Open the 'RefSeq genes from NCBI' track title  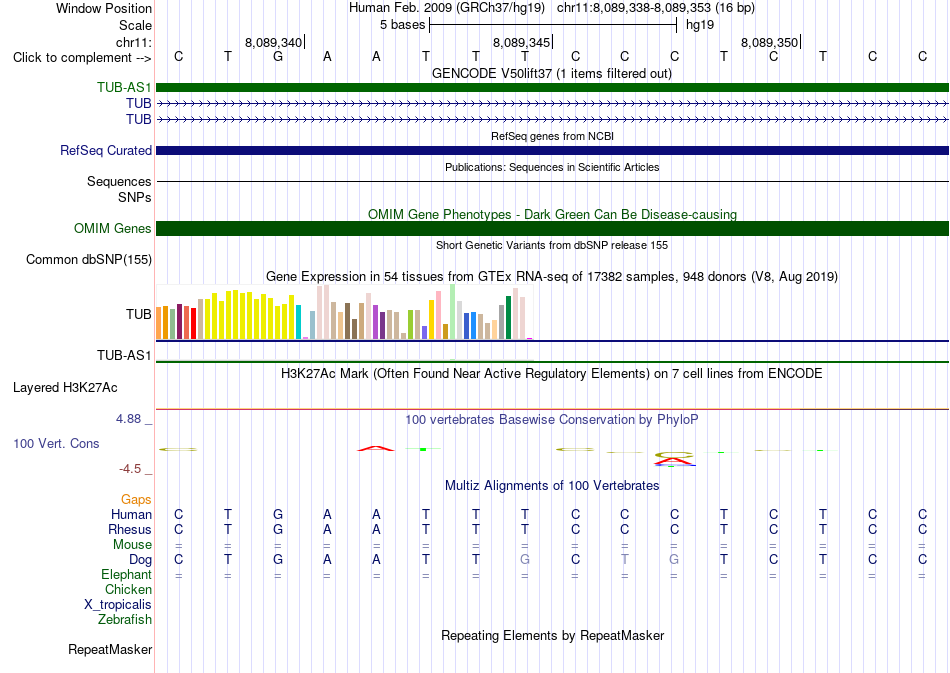pyautogui.click(x=552, y=136)
